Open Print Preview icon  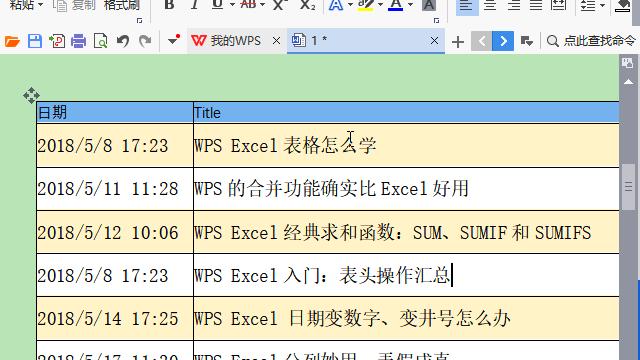point(100,41)
